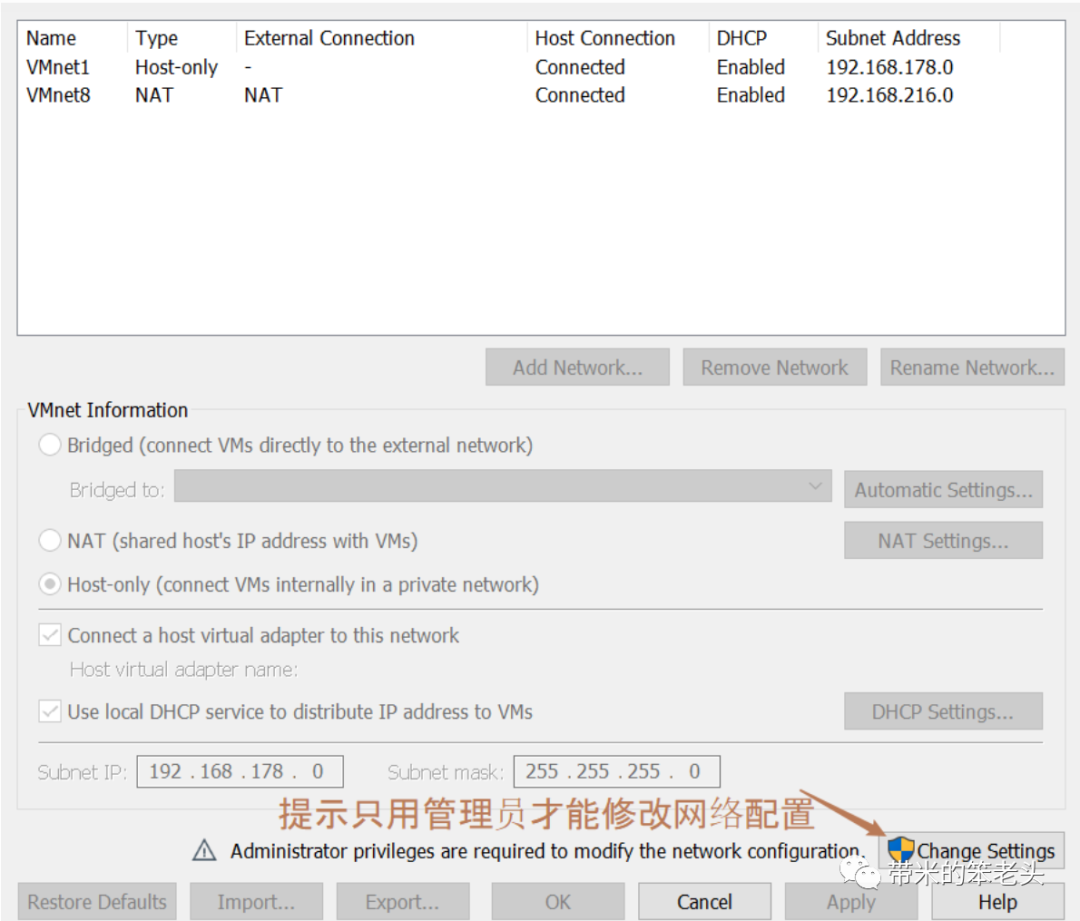Click the Cancel button
Image resolution: width=1080 pixels, height=921 pixels.
click(704, 902)
